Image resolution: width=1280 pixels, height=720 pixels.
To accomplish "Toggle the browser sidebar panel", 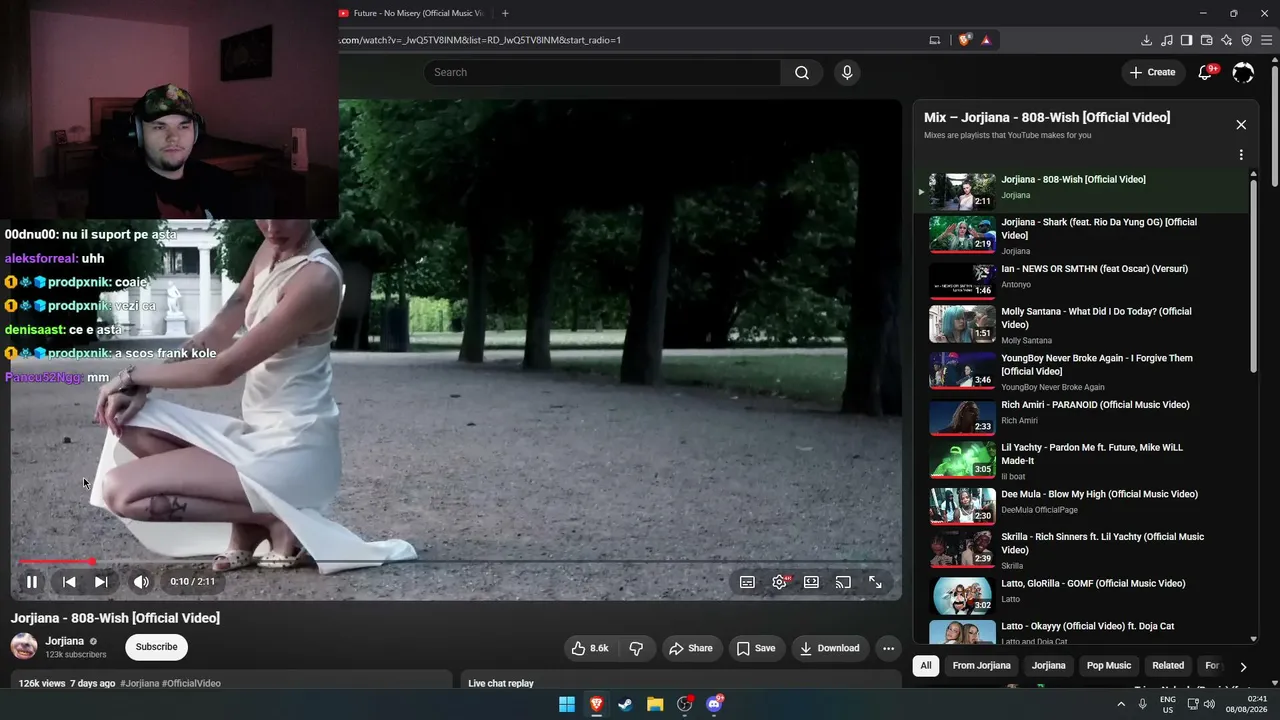I will (1186, 40).
